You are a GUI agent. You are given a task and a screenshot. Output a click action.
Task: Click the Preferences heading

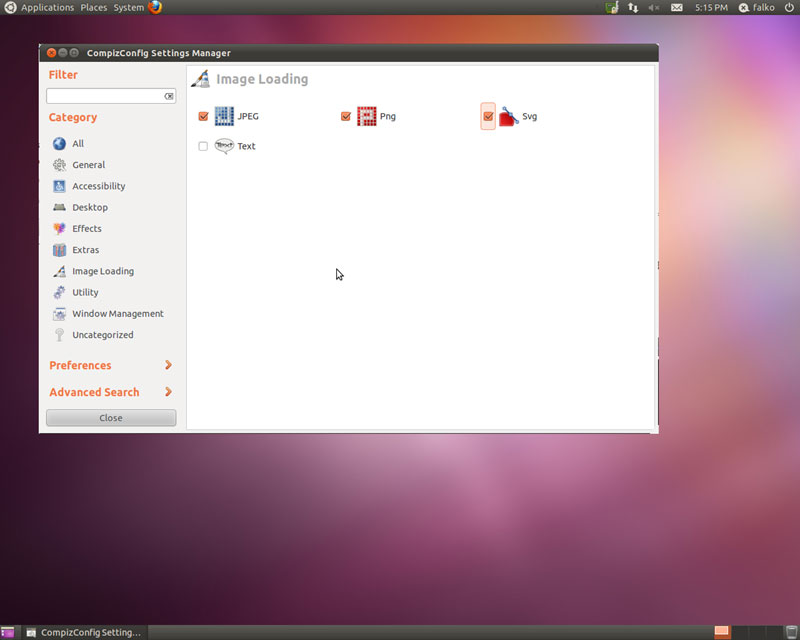80,365
